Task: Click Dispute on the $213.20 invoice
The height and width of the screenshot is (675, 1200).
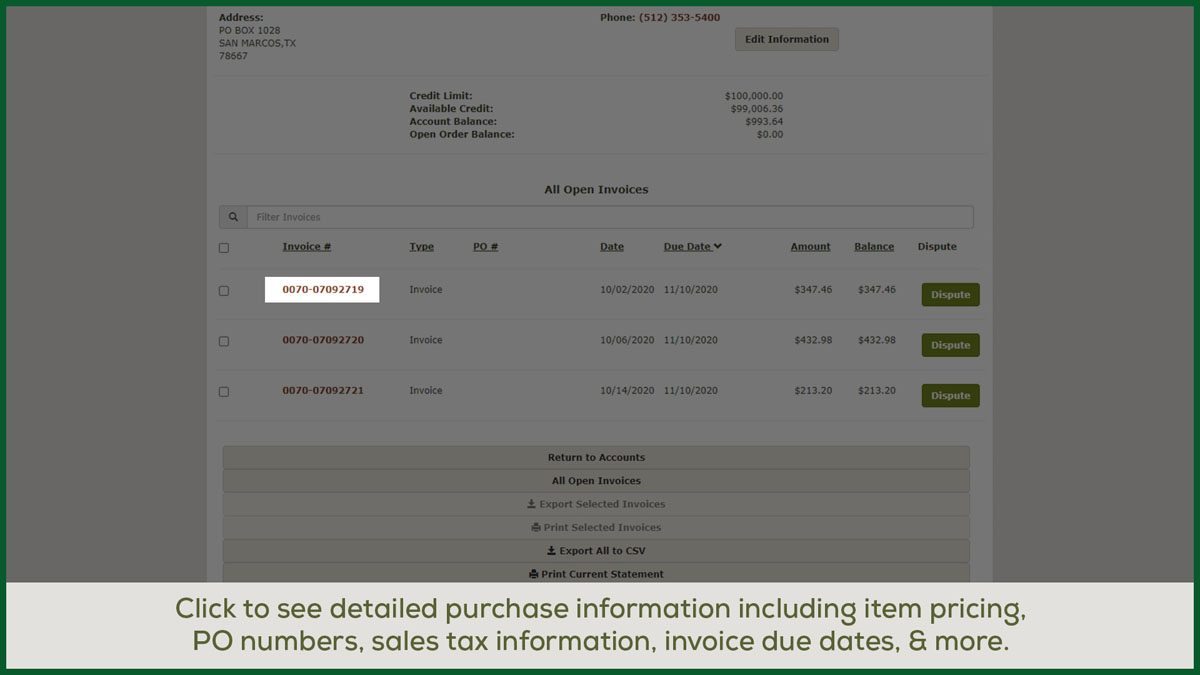Action: click(950, 396)
